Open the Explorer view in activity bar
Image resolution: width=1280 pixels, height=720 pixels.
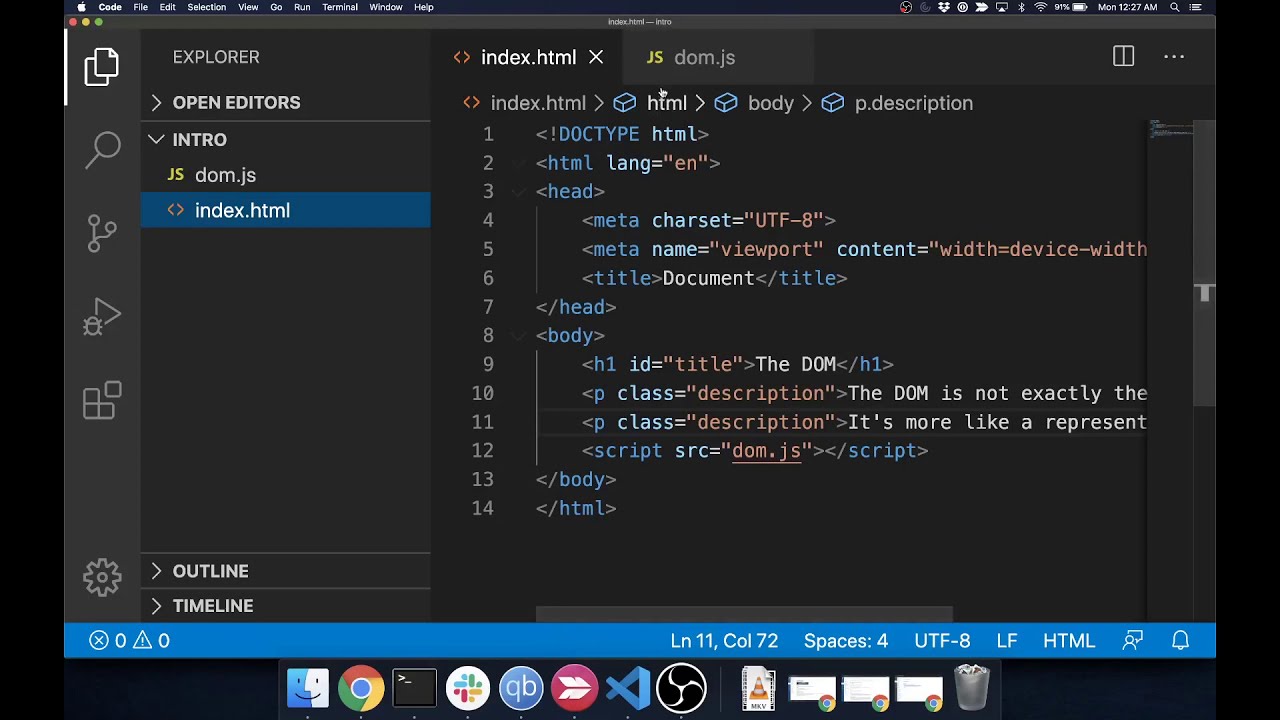click(102, 67)
